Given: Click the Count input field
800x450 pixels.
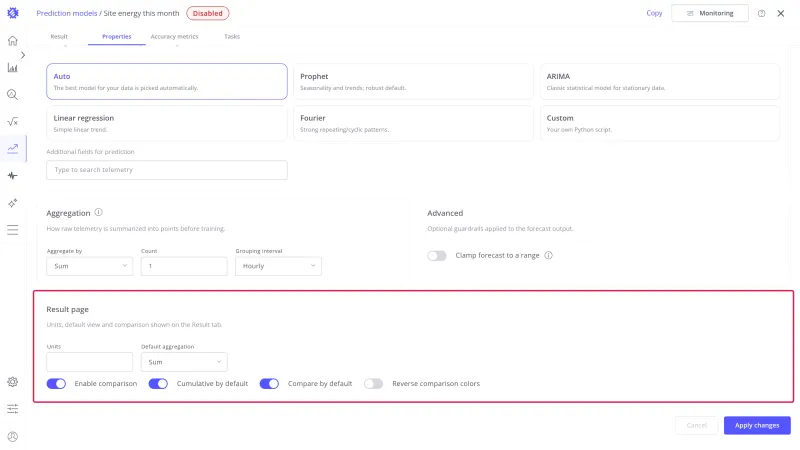Looking at the screenshot, I should 184,266.
